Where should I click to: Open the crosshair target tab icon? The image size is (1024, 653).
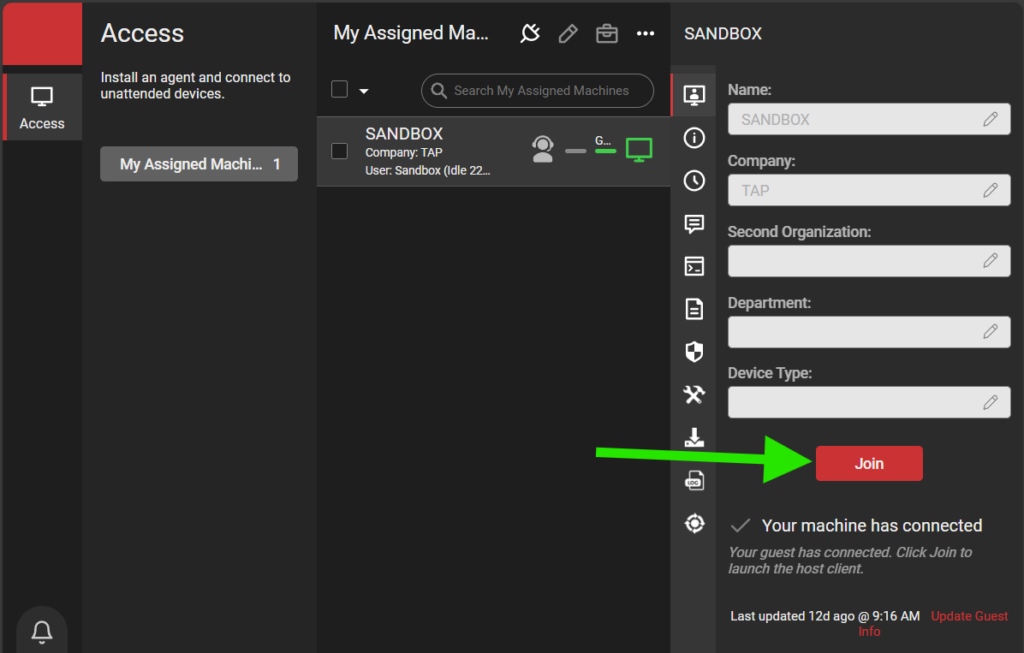point(694,523)
